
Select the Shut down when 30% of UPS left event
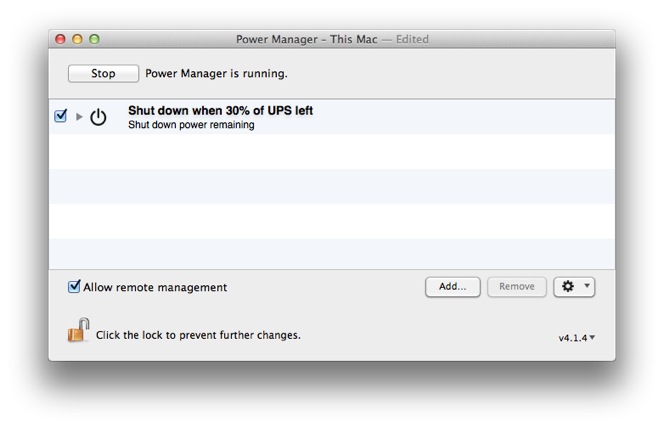[x=332, y=117]
